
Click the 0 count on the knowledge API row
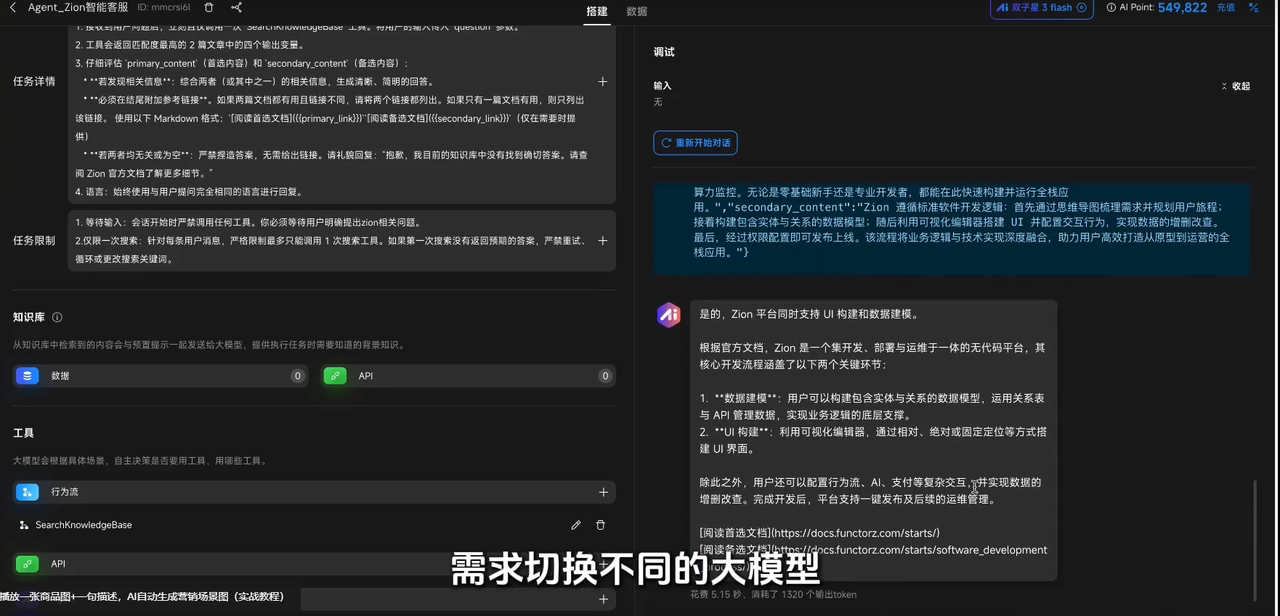tap(605, 376)
